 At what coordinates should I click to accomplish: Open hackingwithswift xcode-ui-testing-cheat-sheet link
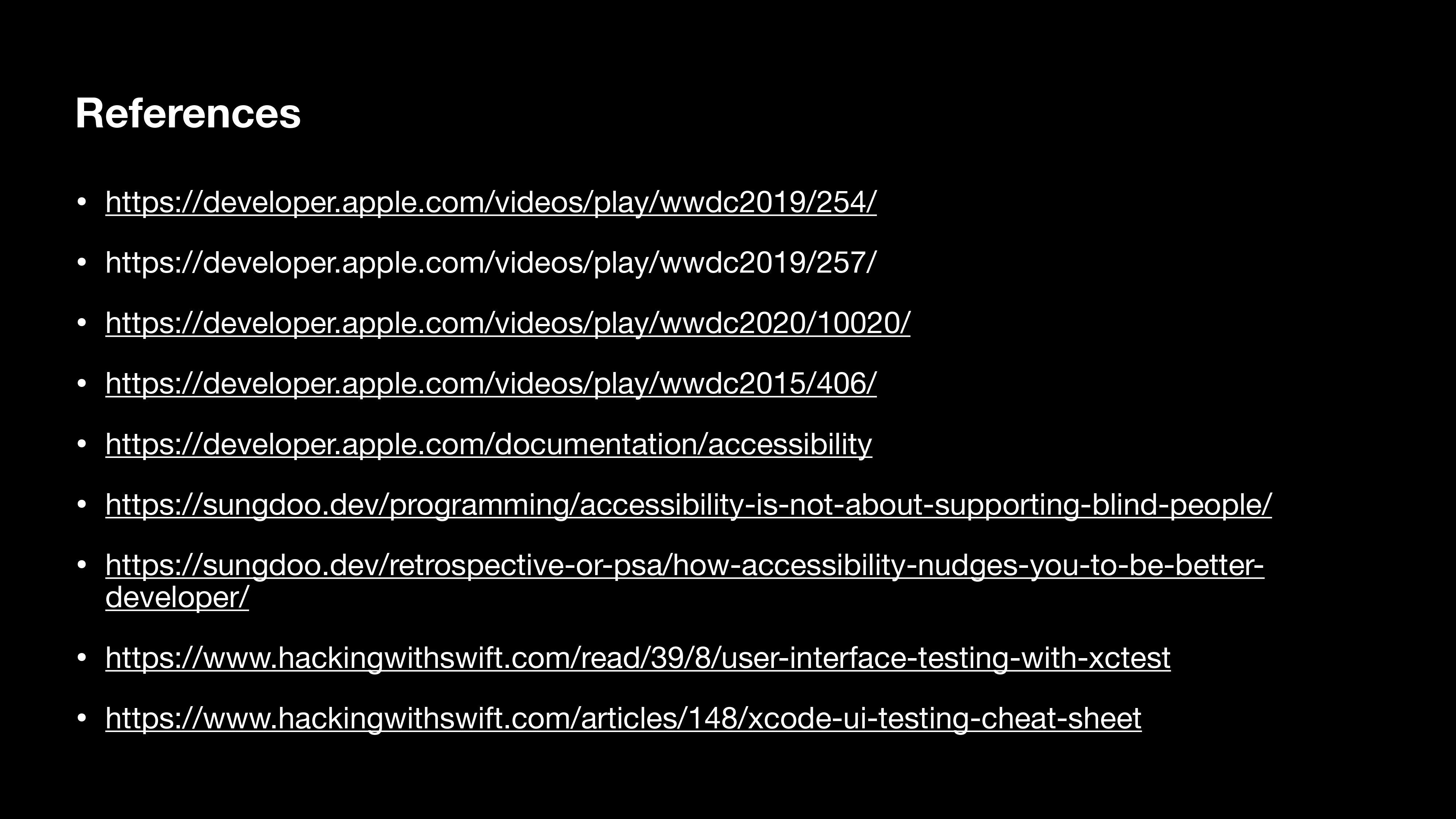[623, 719]
